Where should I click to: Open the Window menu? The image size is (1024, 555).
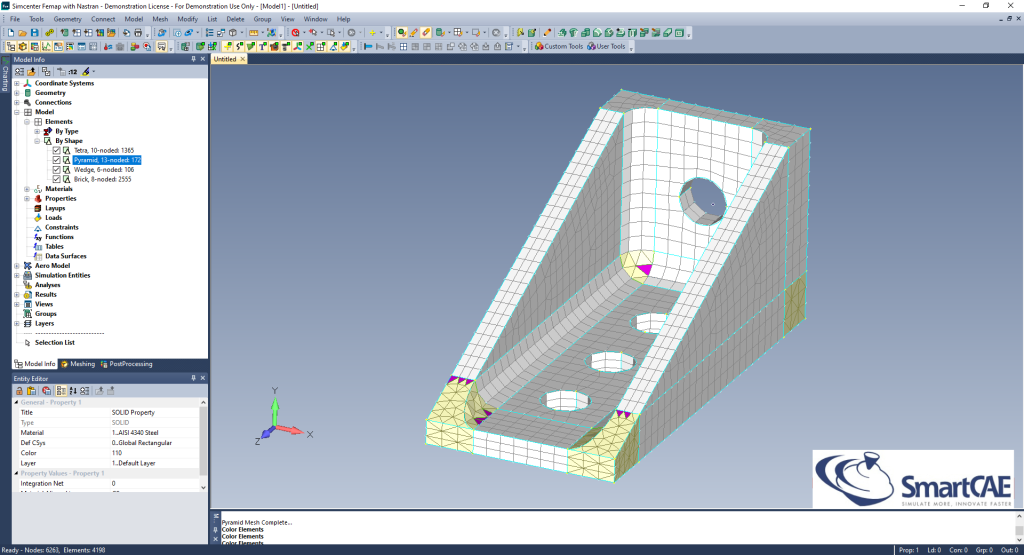315,19
